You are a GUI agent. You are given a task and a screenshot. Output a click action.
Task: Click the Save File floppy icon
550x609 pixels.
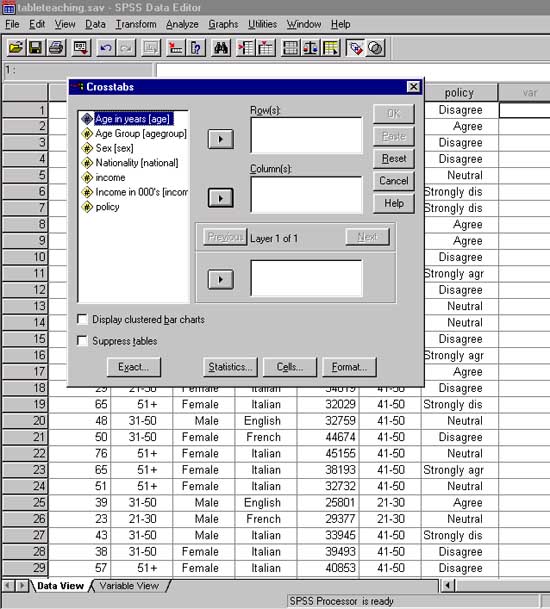tap(36, 48)
